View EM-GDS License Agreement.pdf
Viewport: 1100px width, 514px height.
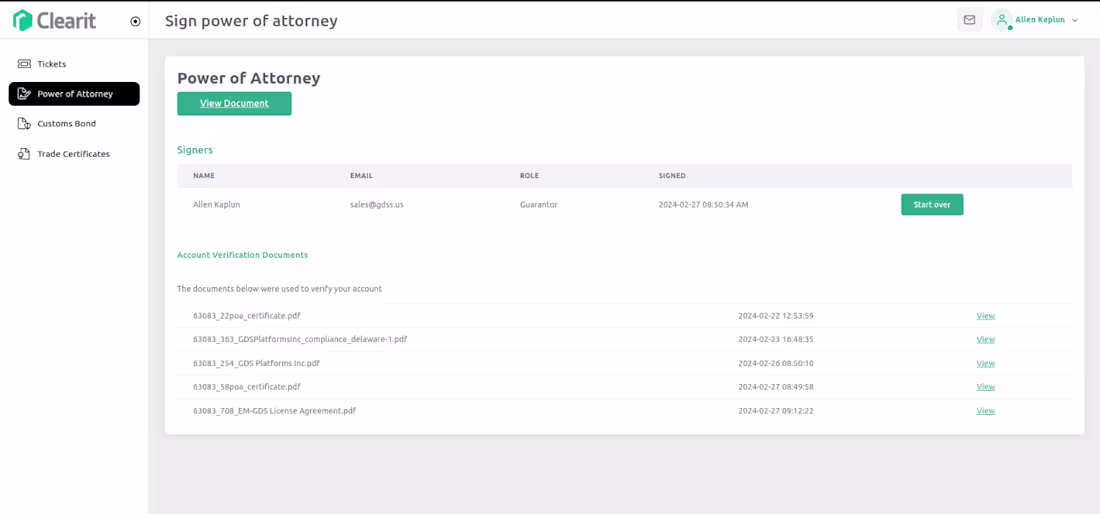point(986,411)
